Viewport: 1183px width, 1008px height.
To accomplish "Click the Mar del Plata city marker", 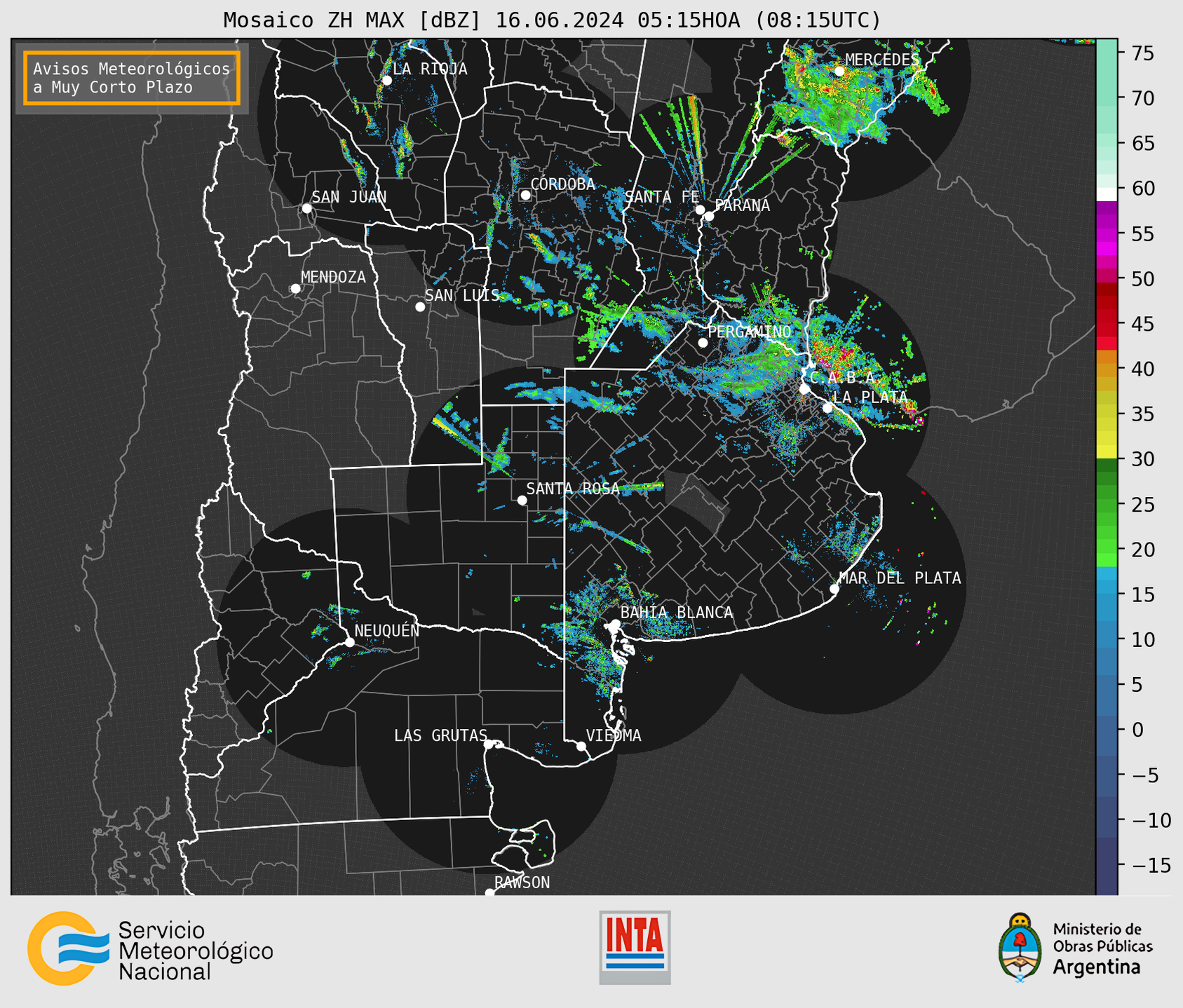I will (834, 589).
